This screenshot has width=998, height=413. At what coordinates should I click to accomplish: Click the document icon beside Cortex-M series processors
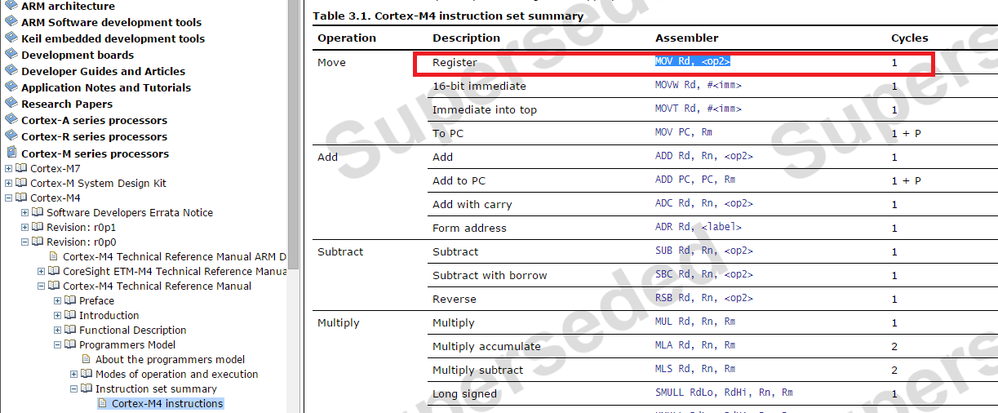click(11, 153)
